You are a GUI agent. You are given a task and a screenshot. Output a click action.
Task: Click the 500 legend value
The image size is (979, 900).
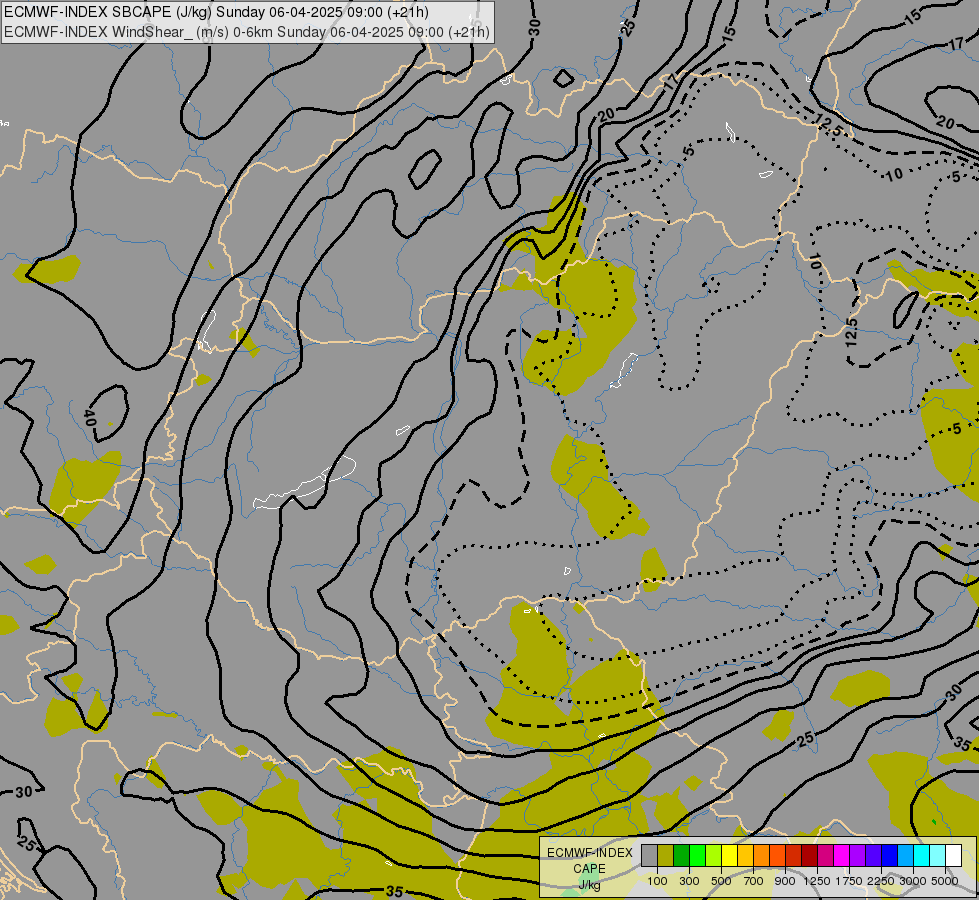tap(721, 881)
